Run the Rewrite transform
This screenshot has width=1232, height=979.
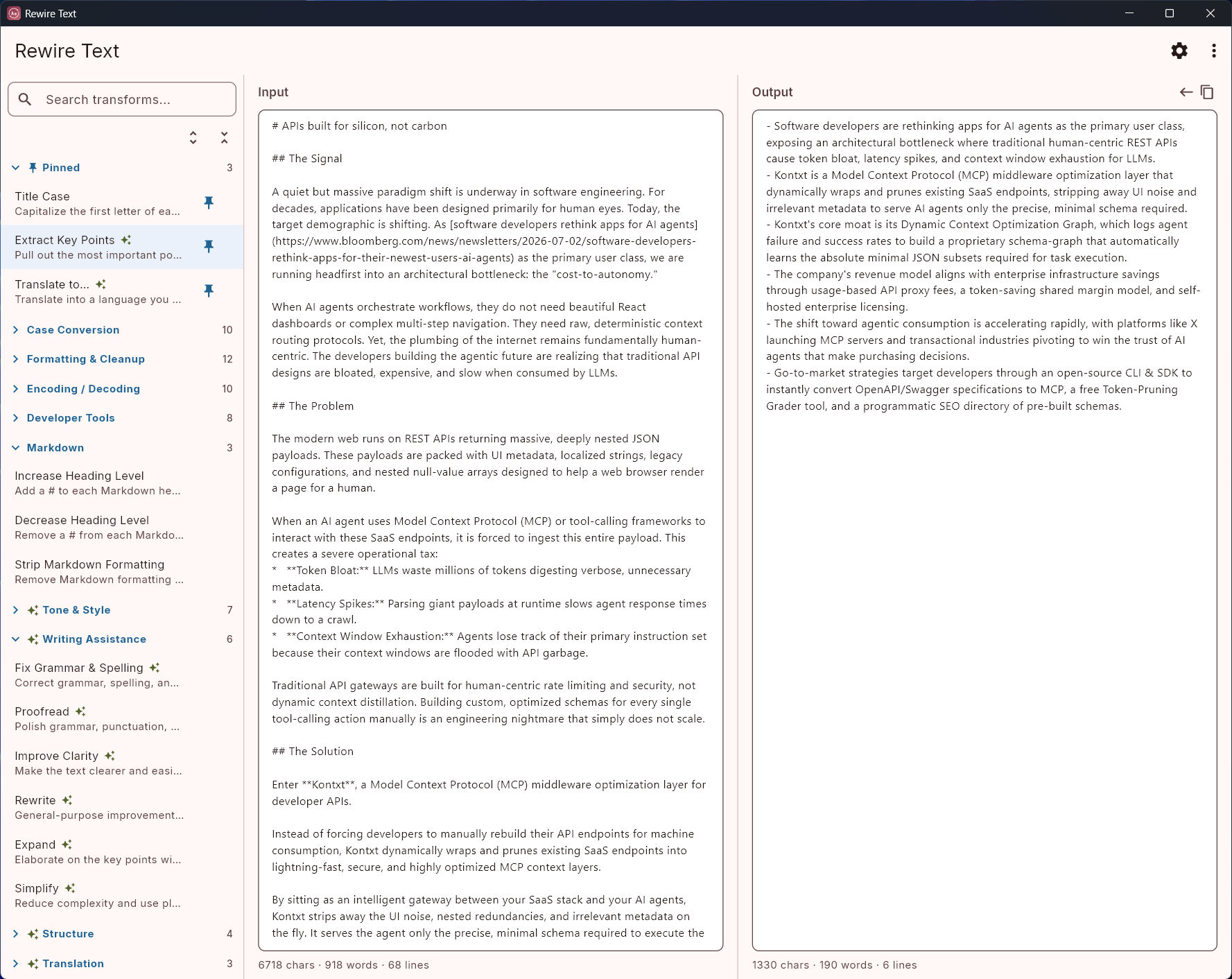(x=122, y=807)
